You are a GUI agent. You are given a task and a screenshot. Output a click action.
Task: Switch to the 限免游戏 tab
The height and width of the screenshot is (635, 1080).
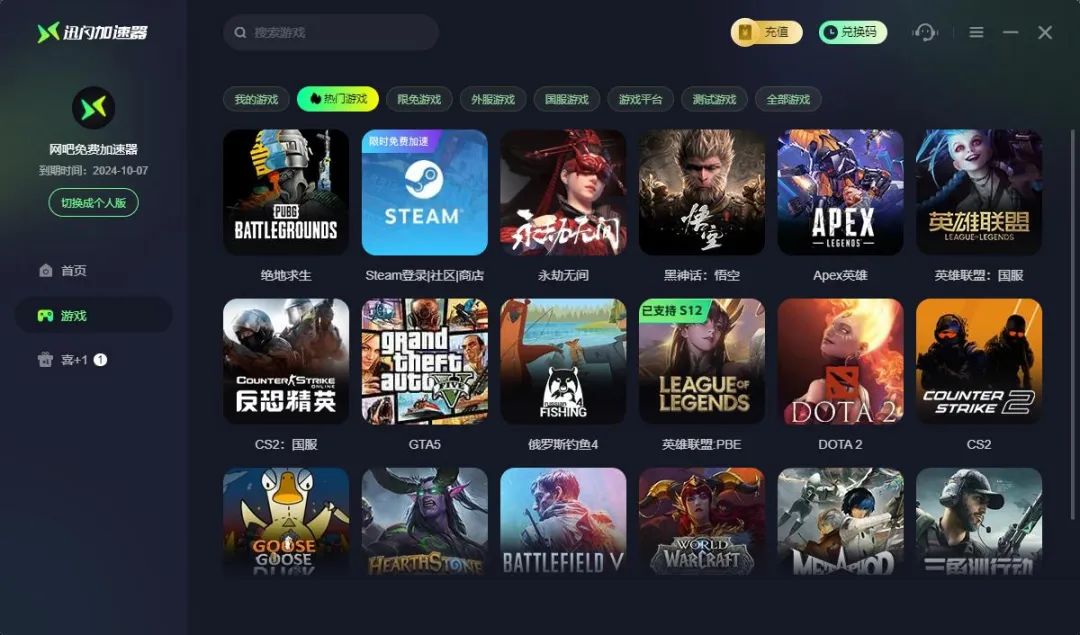point(419,99)
